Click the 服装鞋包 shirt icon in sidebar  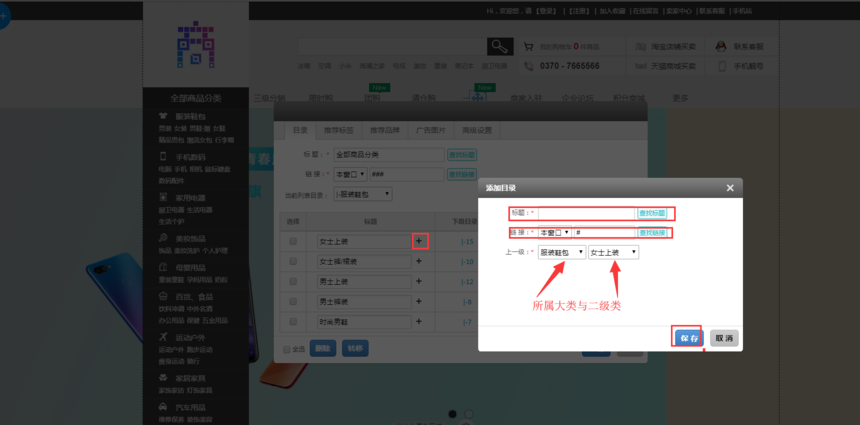[x=163, y=116]
